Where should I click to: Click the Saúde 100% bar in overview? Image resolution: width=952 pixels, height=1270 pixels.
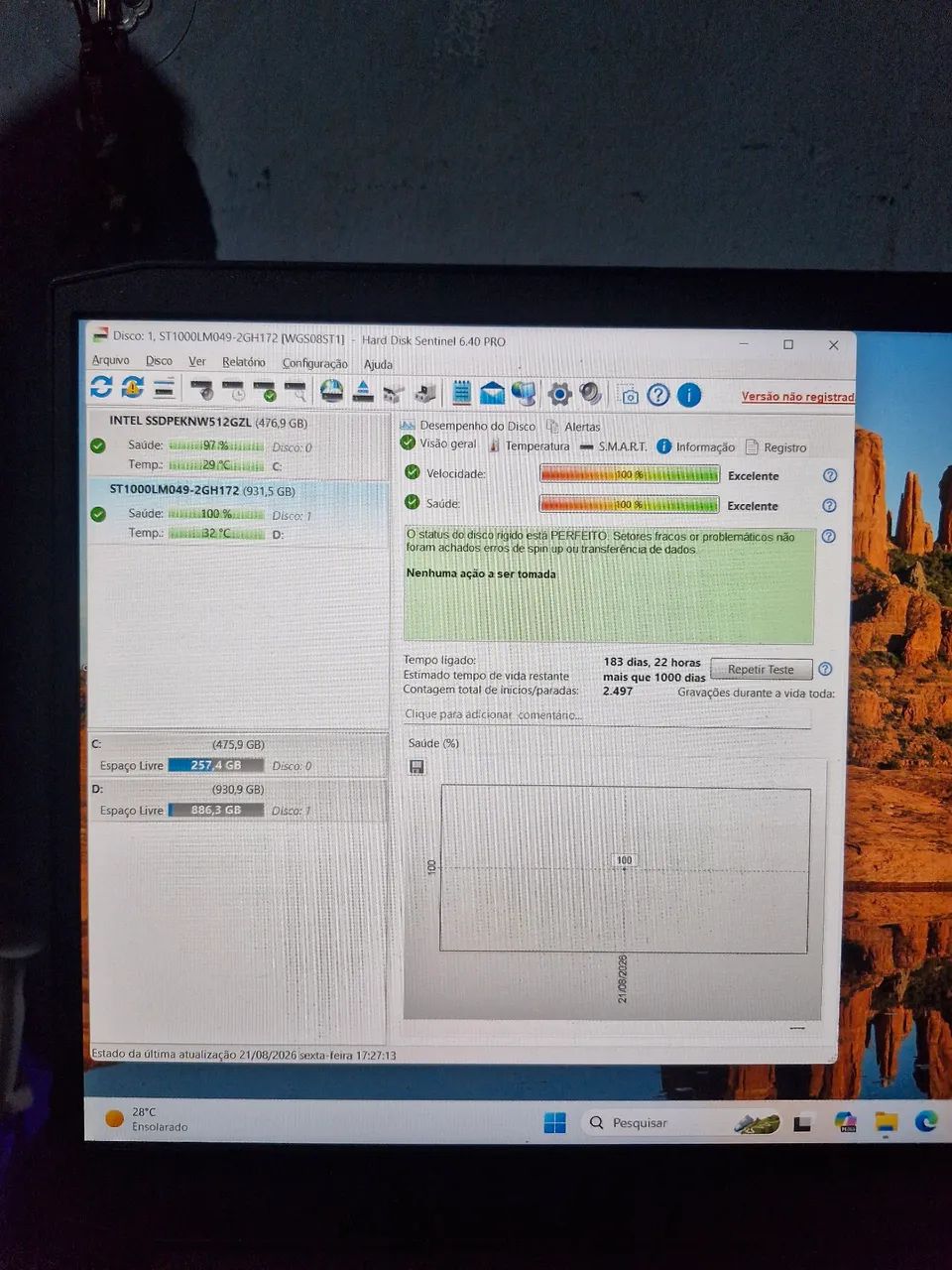629,505
